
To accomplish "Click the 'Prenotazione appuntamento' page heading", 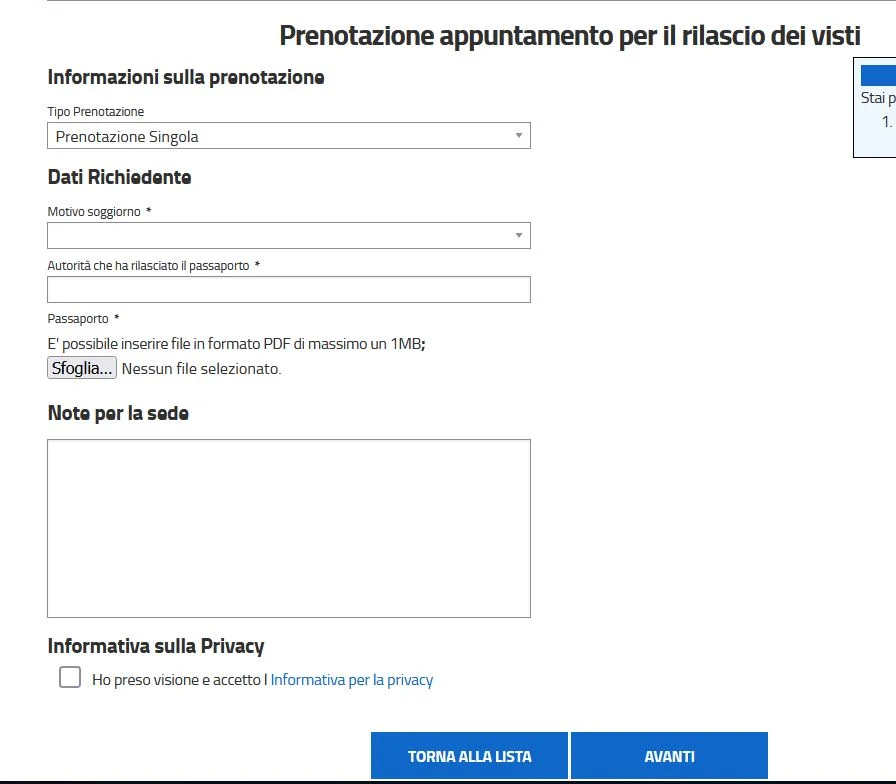I will point(569,36).
